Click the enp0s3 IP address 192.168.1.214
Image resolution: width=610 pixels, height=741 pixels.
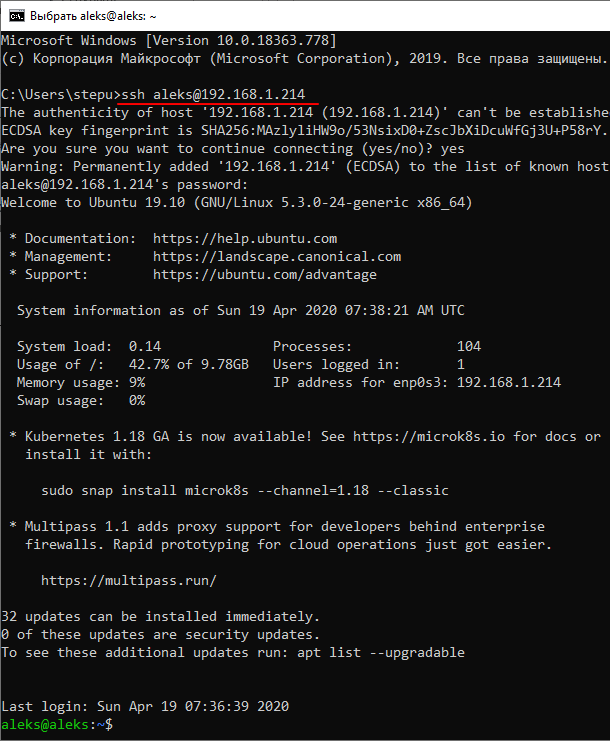pos(509,383)
